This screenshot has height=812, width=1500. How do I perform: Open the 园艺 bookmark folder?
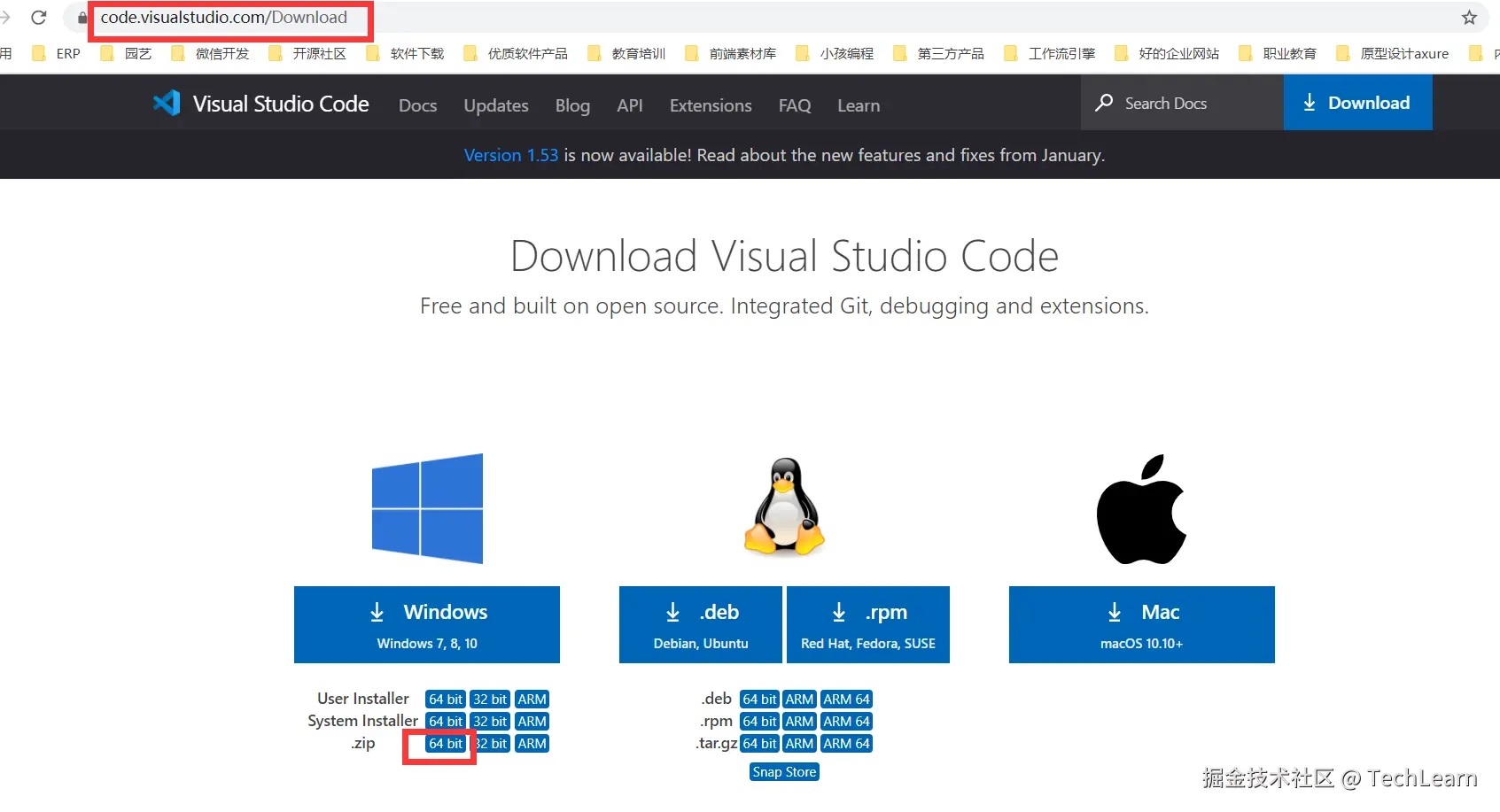[x=126, y=54]
